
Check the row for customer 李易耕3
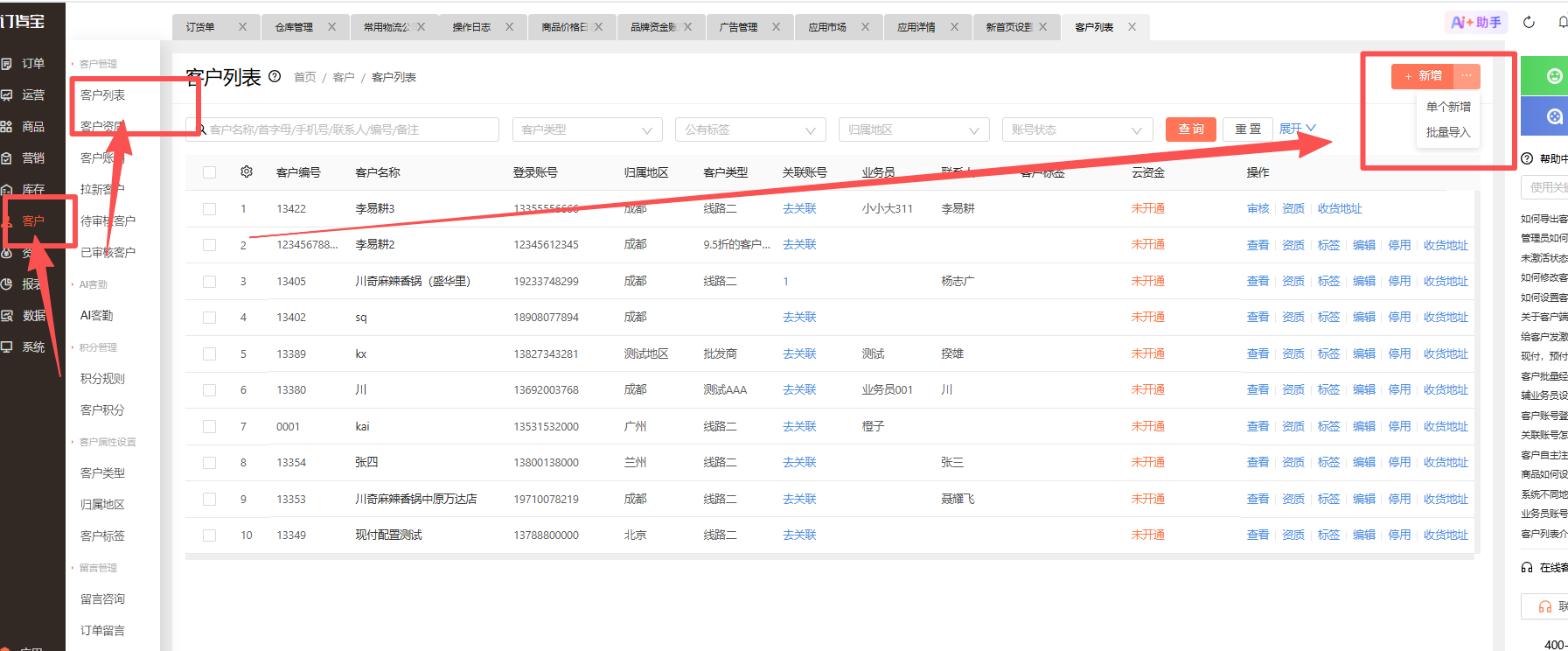[x=209, y=208]
